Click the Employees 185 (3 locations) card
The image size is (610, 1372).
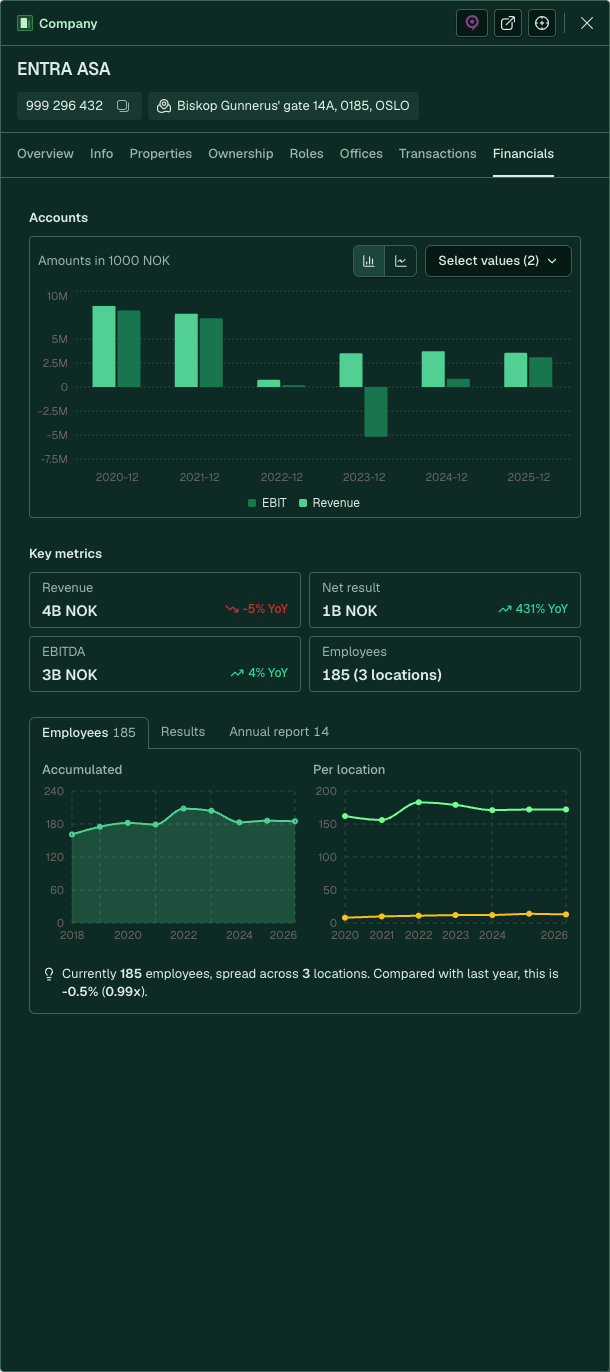445,664
